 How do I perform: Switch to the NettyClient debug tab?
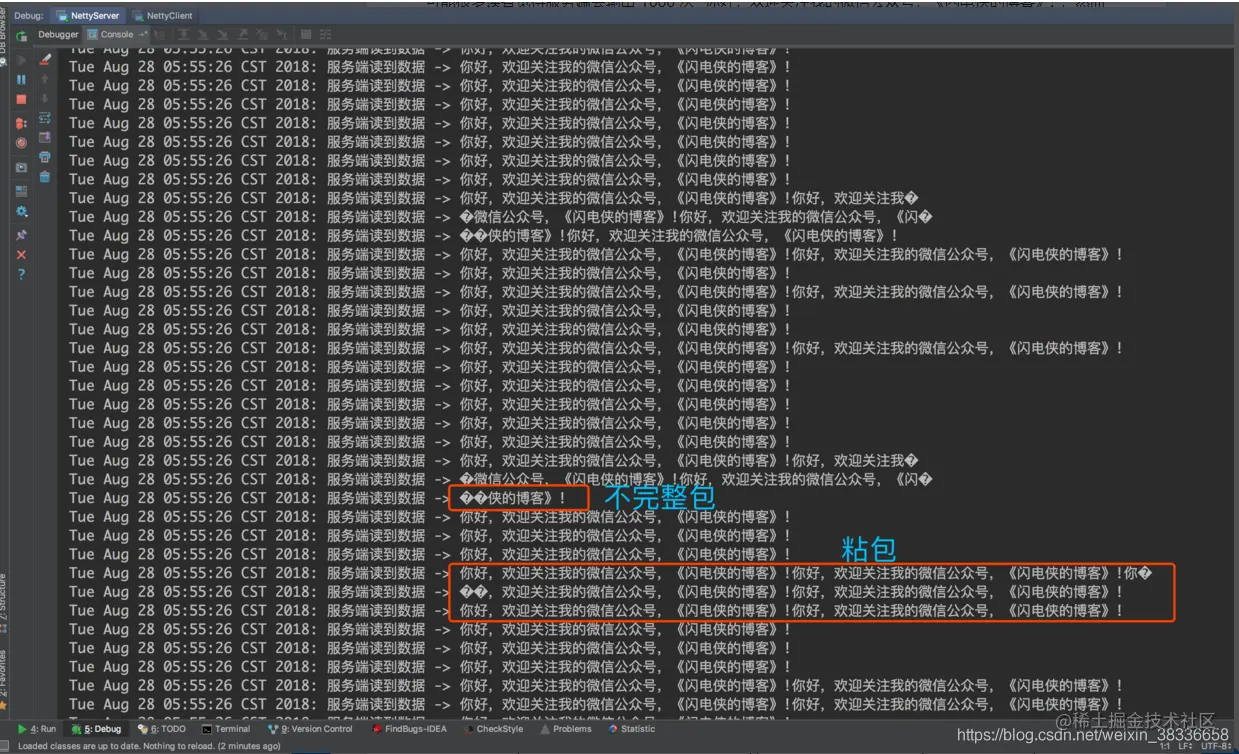pyautogui.click(x=161, y=16)
